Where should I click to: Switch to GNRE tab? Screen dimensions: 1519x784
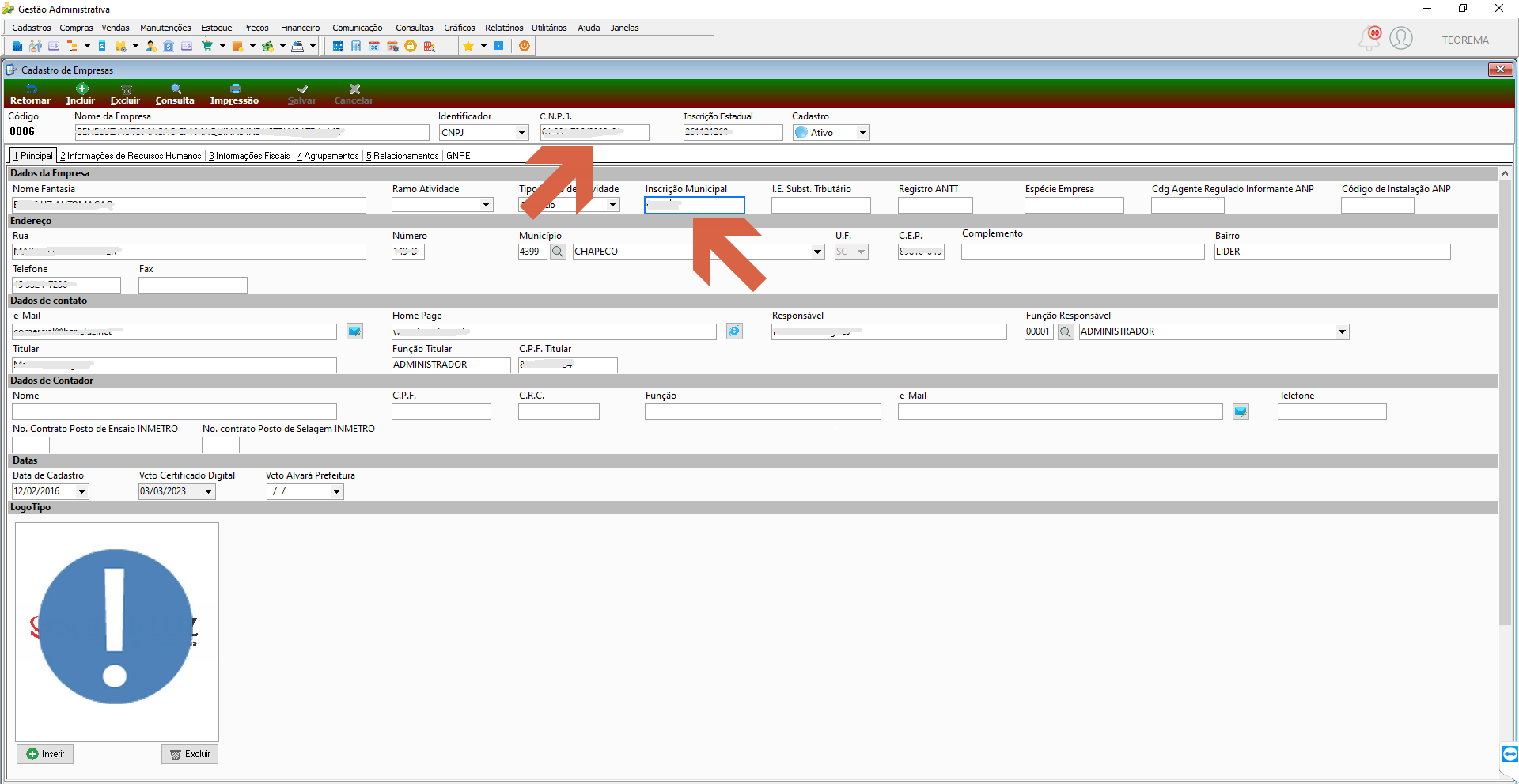(458, 156)
